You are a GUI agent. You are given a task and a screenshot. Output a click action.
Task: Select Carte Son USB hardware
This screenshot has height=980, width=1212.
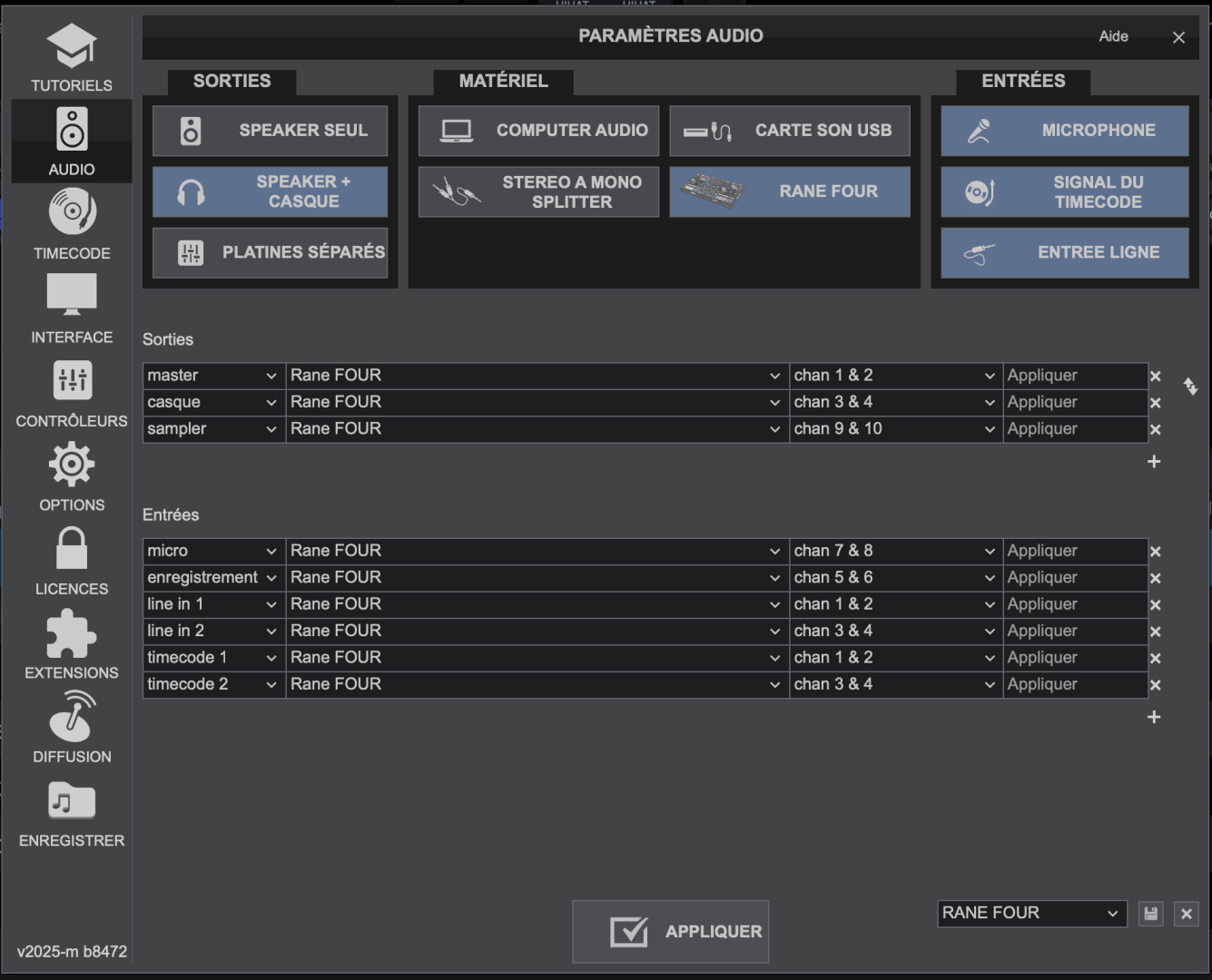(790, 131)
